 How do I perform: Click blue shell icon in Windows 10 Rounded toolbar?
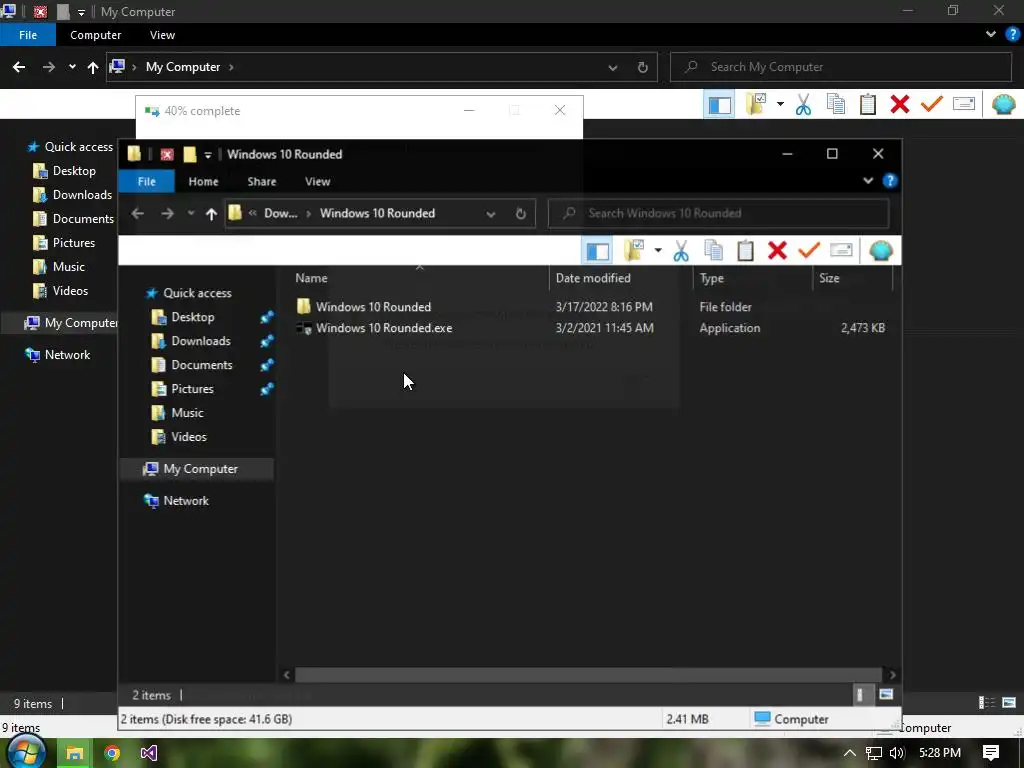(881, 251)
